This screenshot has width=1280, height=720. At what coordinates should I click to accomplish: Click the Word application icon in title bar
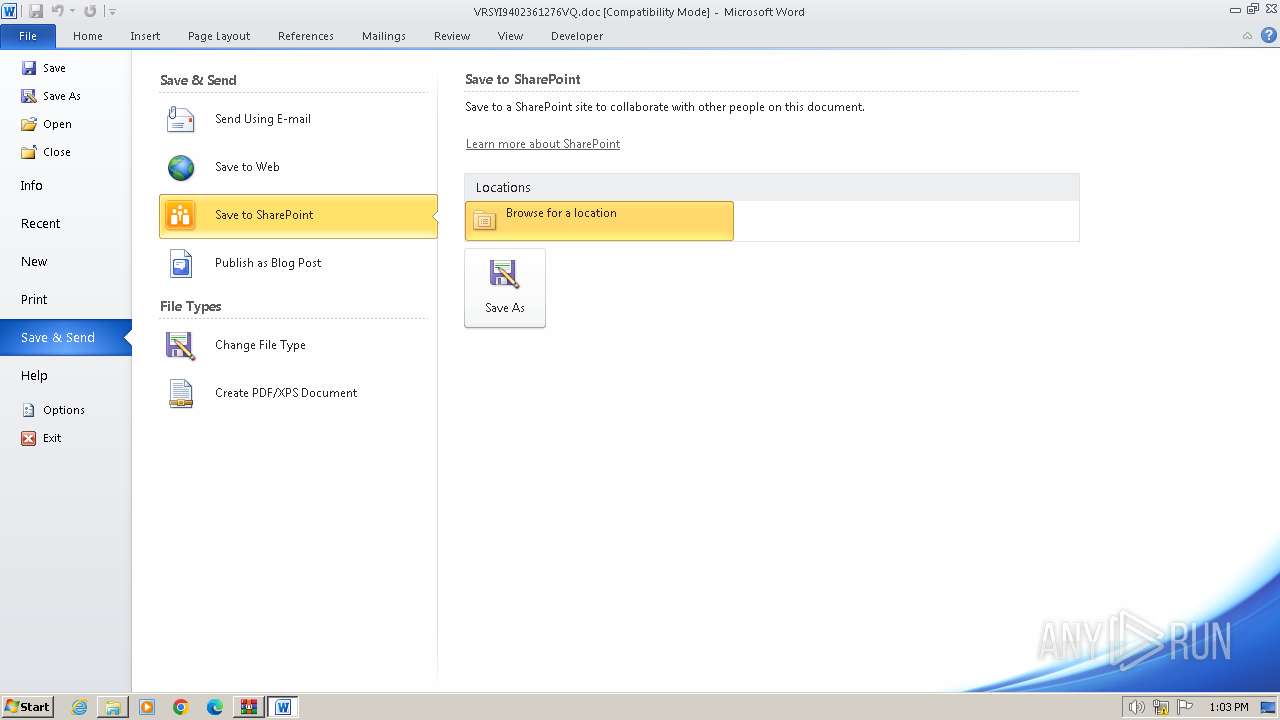[x=9, y=11]
